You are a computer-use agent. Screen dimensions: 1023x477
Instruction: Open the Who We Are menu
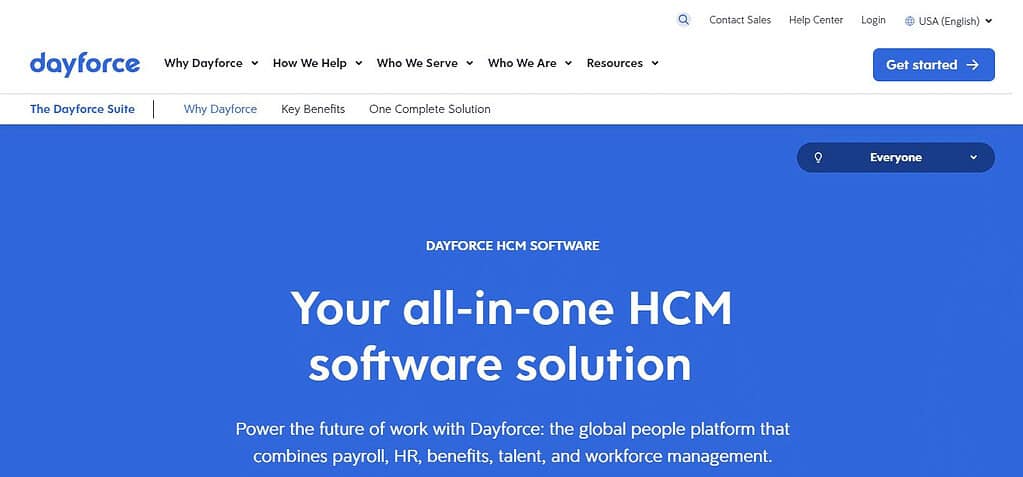[522, 63]
